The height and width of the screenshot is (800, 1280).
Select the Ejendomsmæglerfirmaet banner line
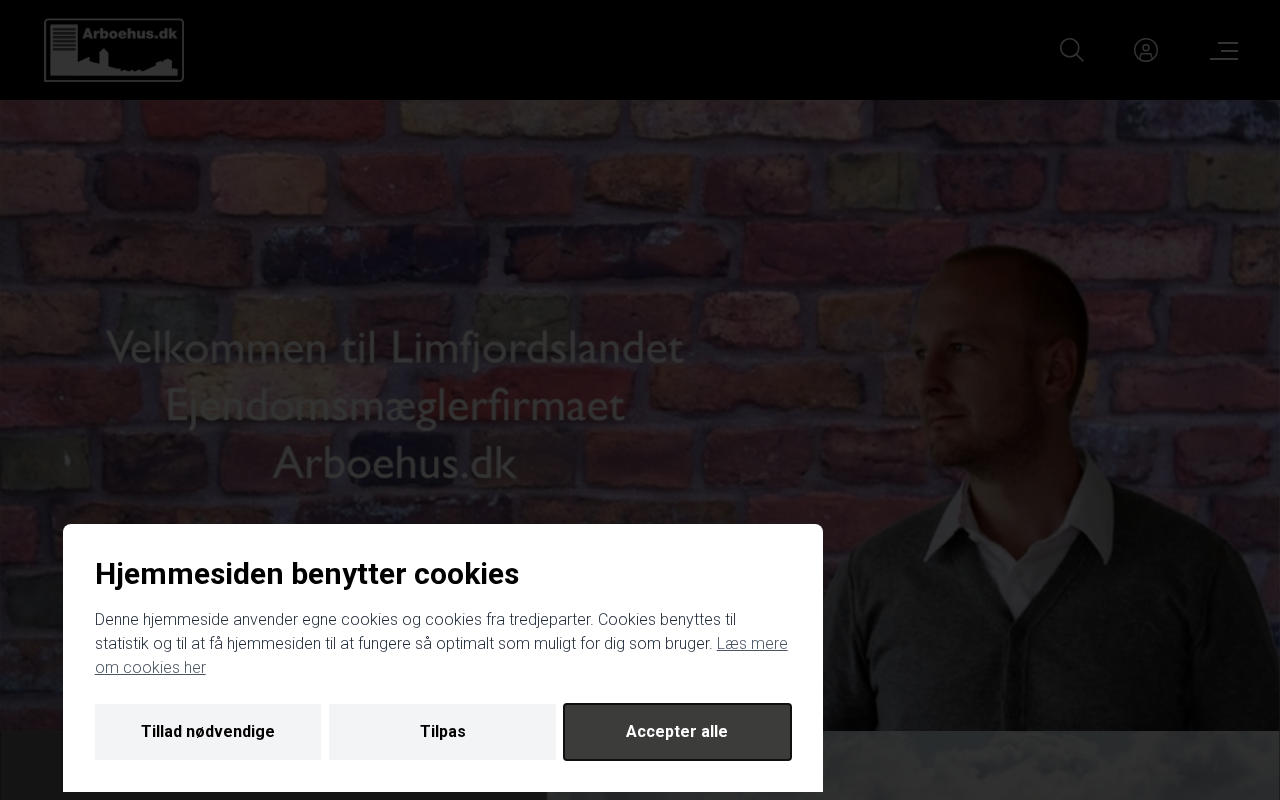click(x=395, y=406)
